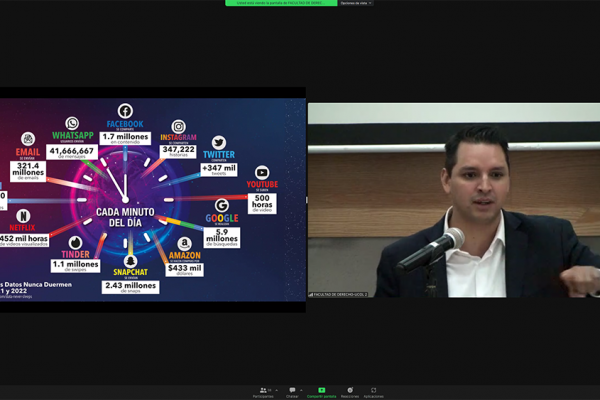Click the '2.43 millones' Snapchat value
The image size is (600, 400).
click(x=130, y=287)
